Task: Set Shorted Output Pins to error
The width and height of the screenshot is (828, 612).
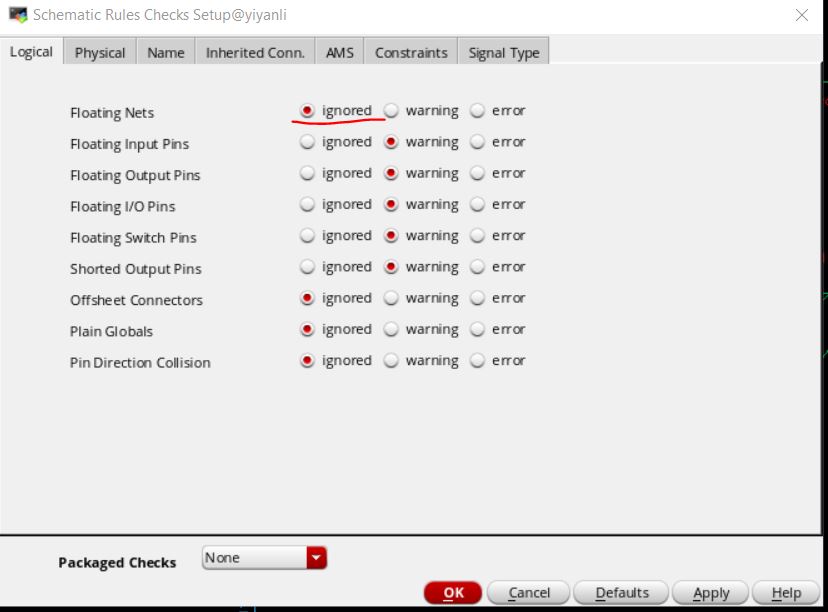Action: [x=477, y=267]
